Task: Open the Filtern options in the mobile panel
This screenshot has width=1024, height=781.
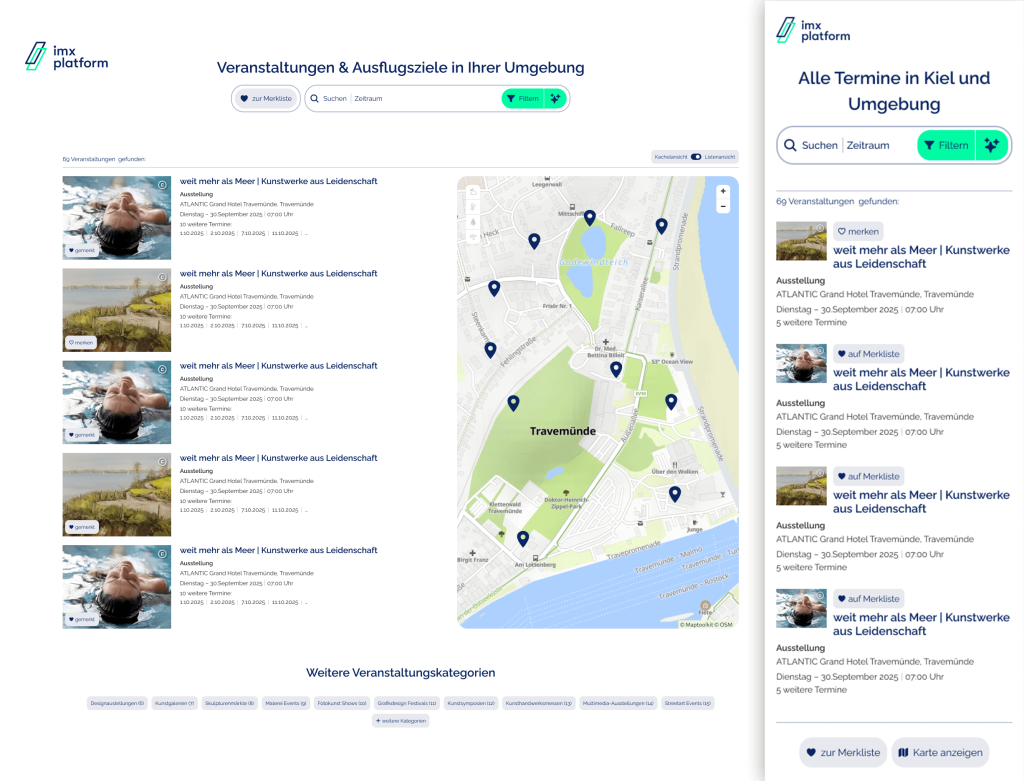Action: 946,145
